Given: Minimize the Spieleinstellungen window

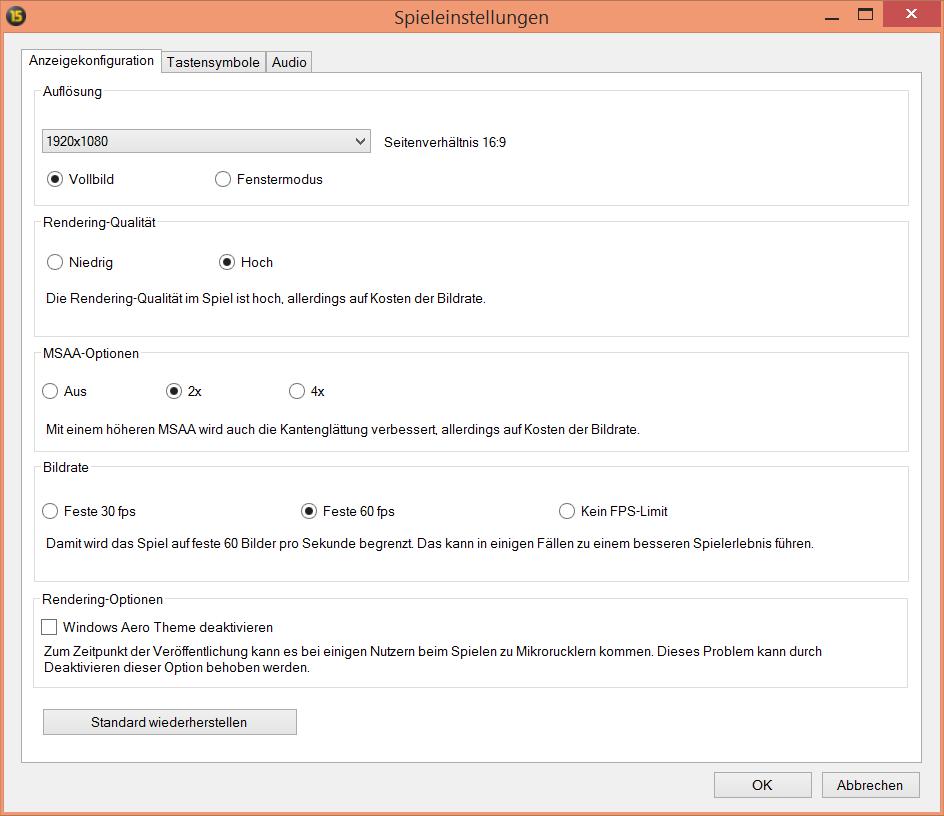Looking at the screenshot, I should click(x=832, y=16).
